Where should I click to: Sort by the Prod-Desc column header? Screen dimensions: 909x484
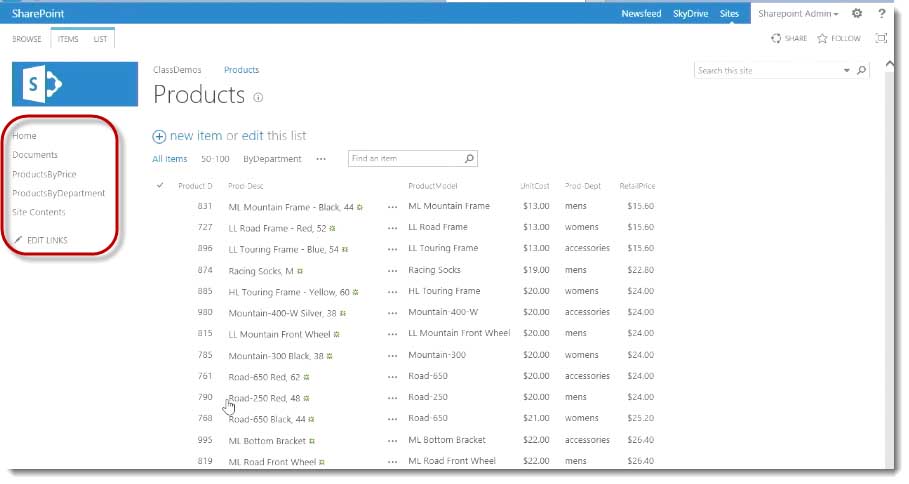tap(246, 186)
